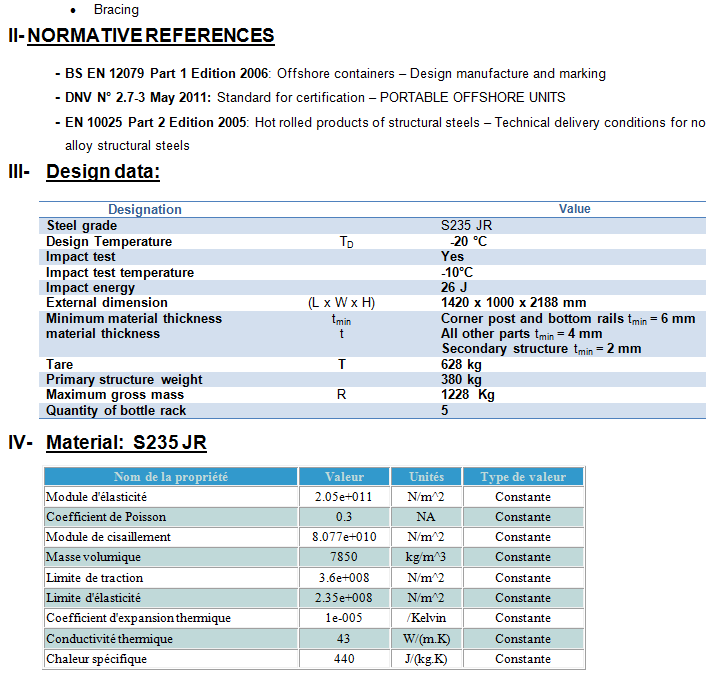
Task: Click the '380 kg' value
Action: 461,380
